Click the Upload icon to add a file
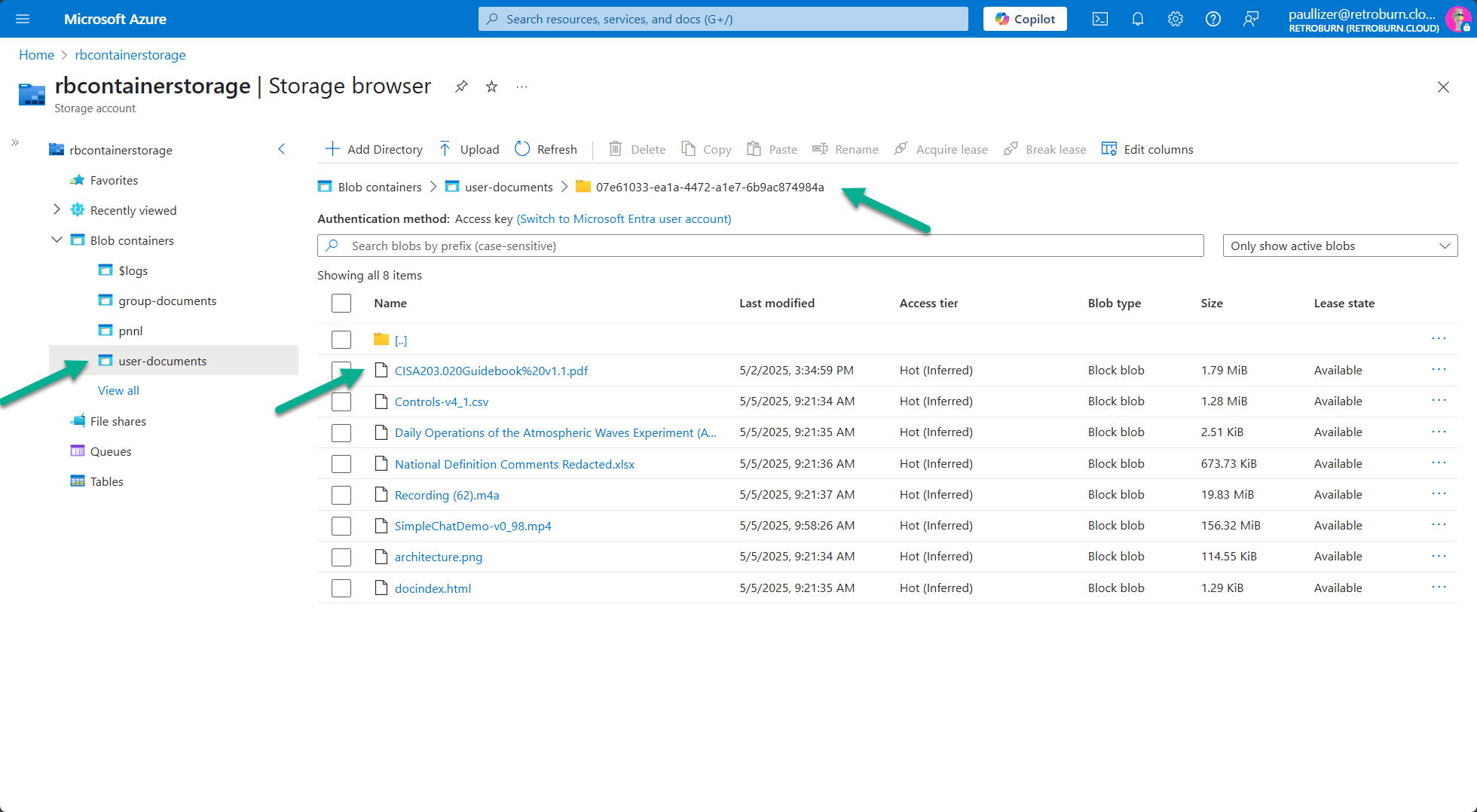The height and width of the screenshot is (812, 1477). (x=445, y=148)
